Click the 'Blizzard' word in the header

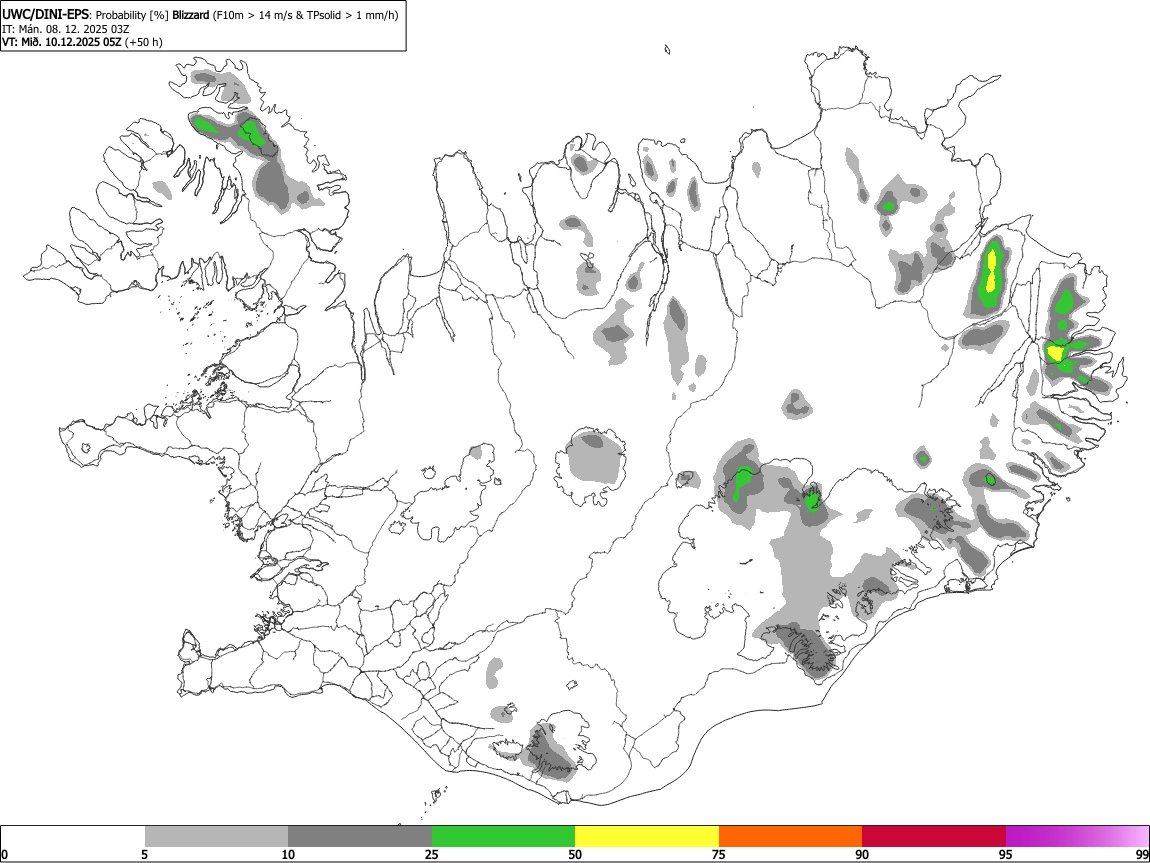pyautogui.click(x=191, y=15)
